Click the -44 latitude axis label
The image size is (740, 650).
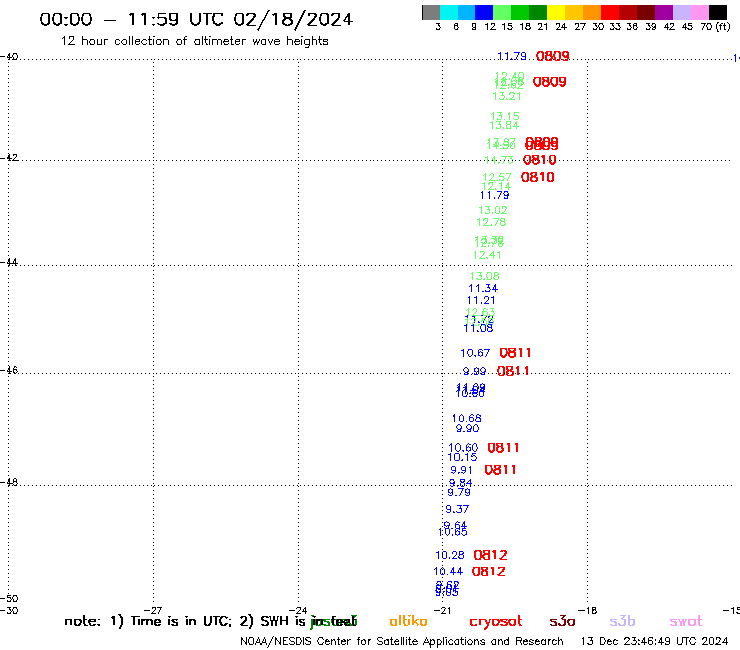tap(9, 262)
